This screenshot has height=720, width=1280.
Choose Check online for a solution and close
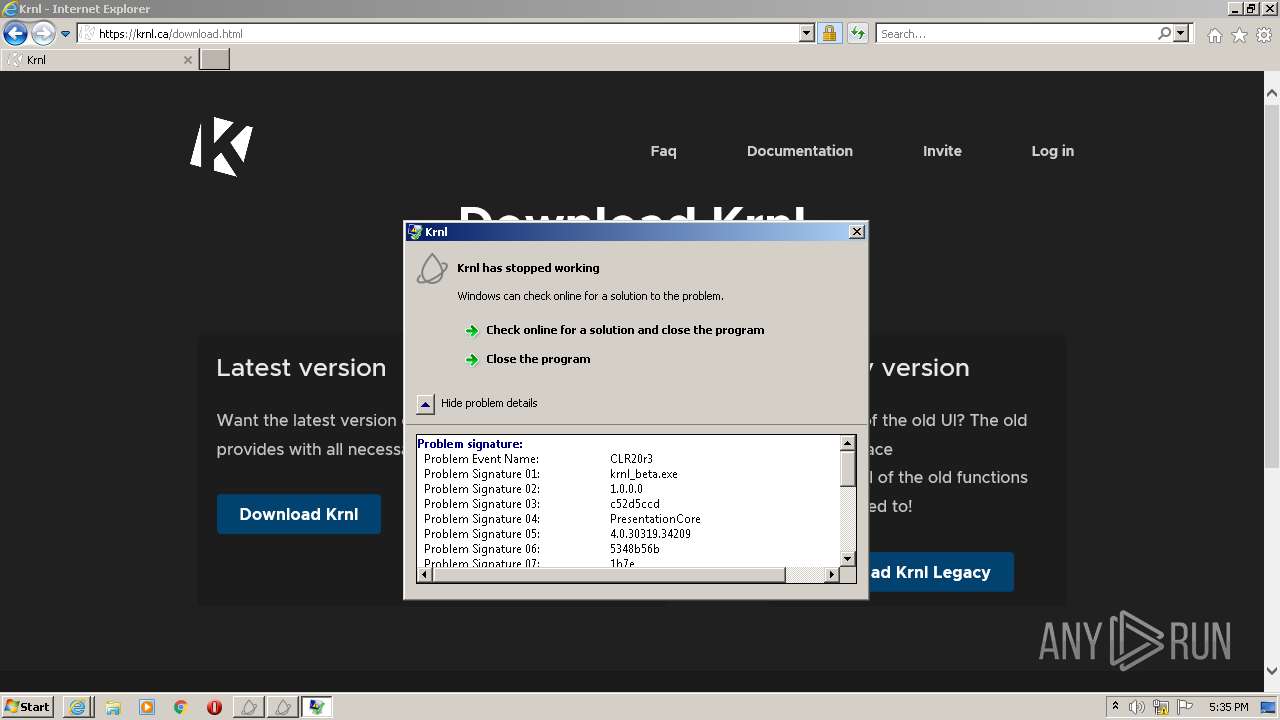(x=625, y=330)
